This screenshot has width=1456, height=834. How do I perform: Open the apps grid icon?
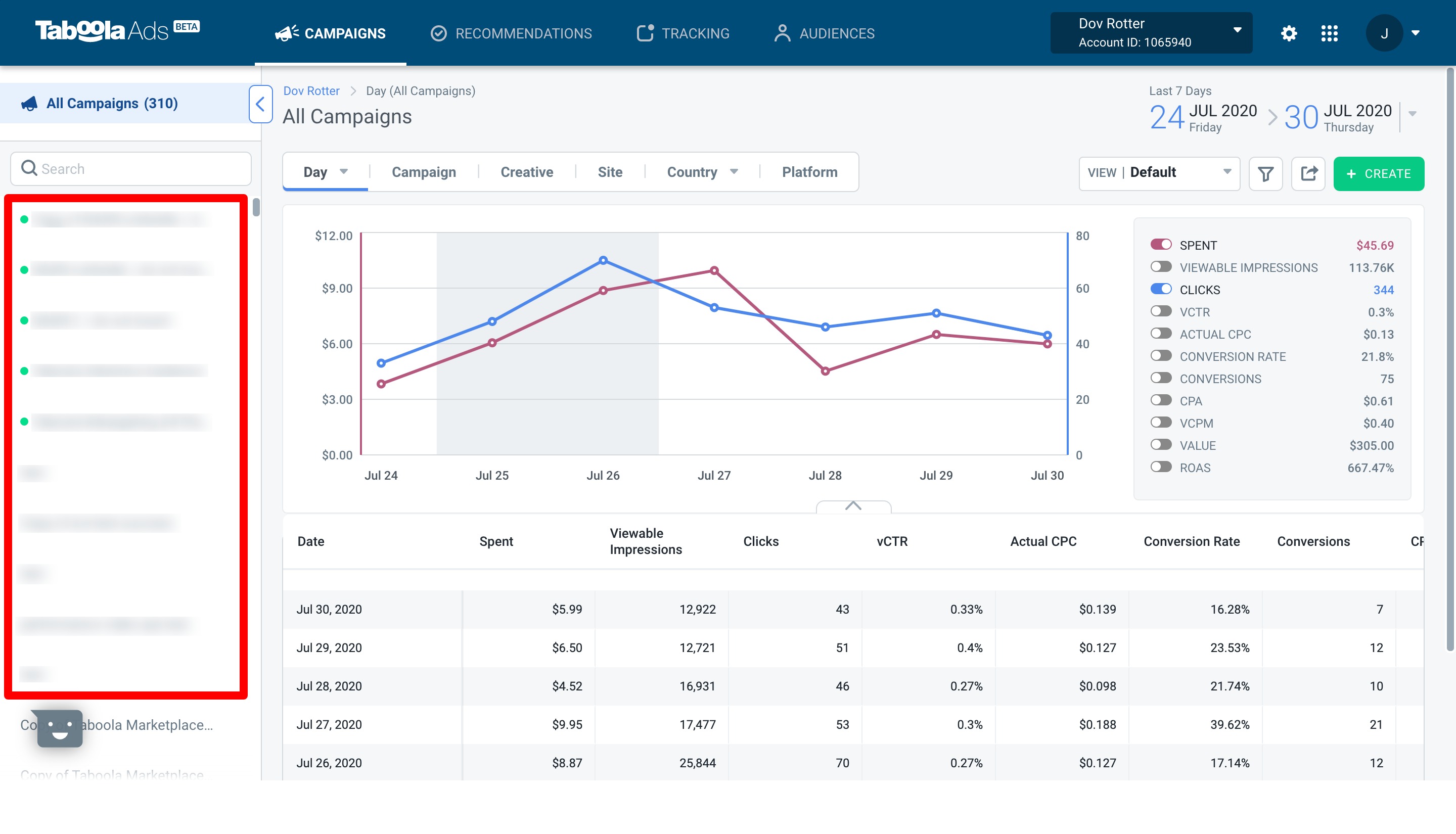coord(1330,33)
